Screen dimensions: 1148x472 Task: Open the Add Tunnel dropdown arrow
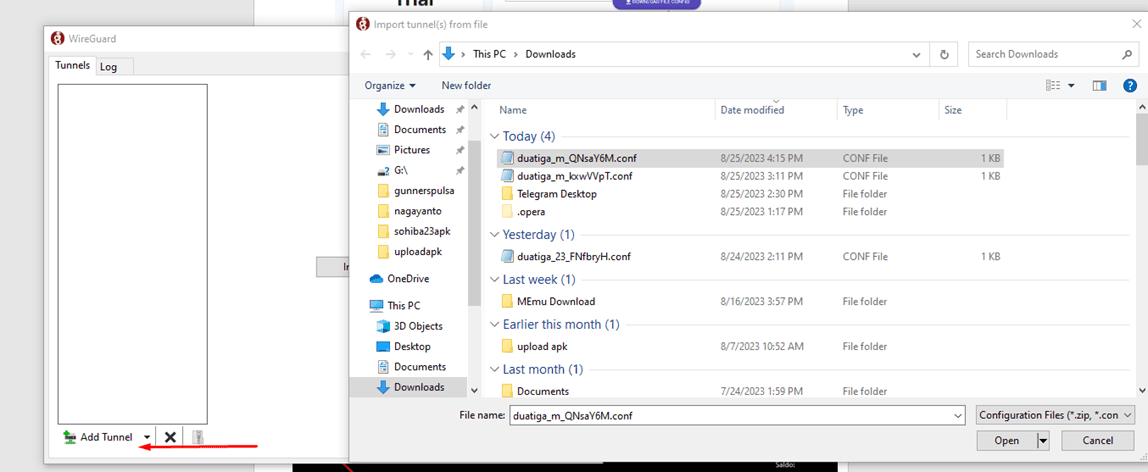tap(147, 437)
